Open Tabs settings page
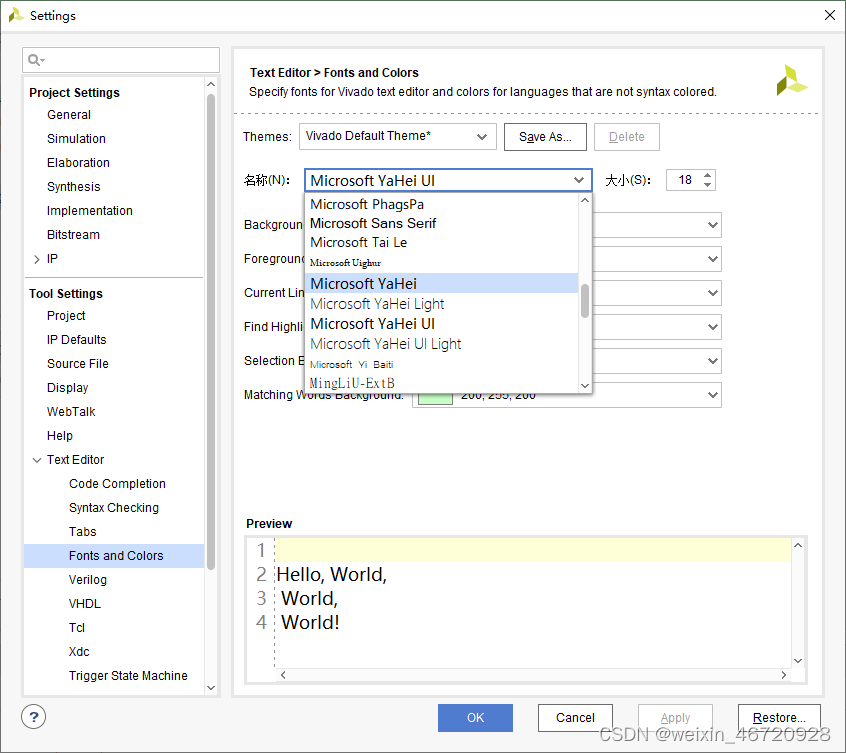The height and width of the screenshot is (753, 846). coord(83,532)
